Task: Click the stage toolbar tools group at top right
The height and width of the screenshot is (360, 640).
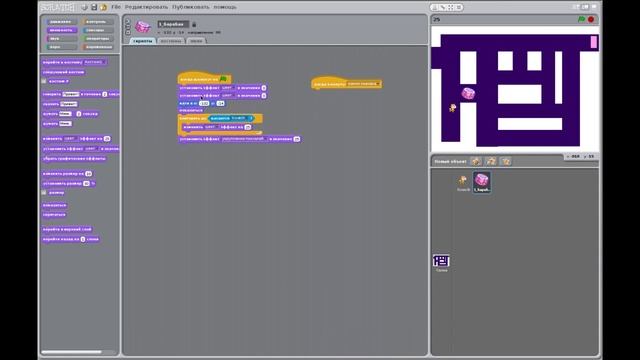Action: (446, 7)
